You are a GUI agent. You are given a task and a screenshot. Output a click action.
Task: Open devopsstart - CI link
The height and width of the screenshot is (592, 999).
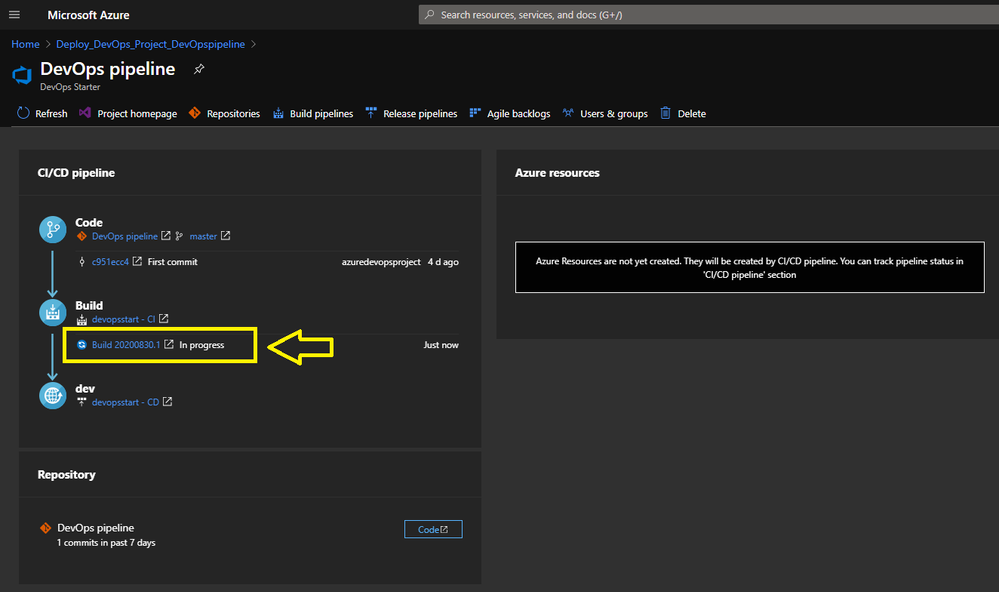tap(124, 319)
